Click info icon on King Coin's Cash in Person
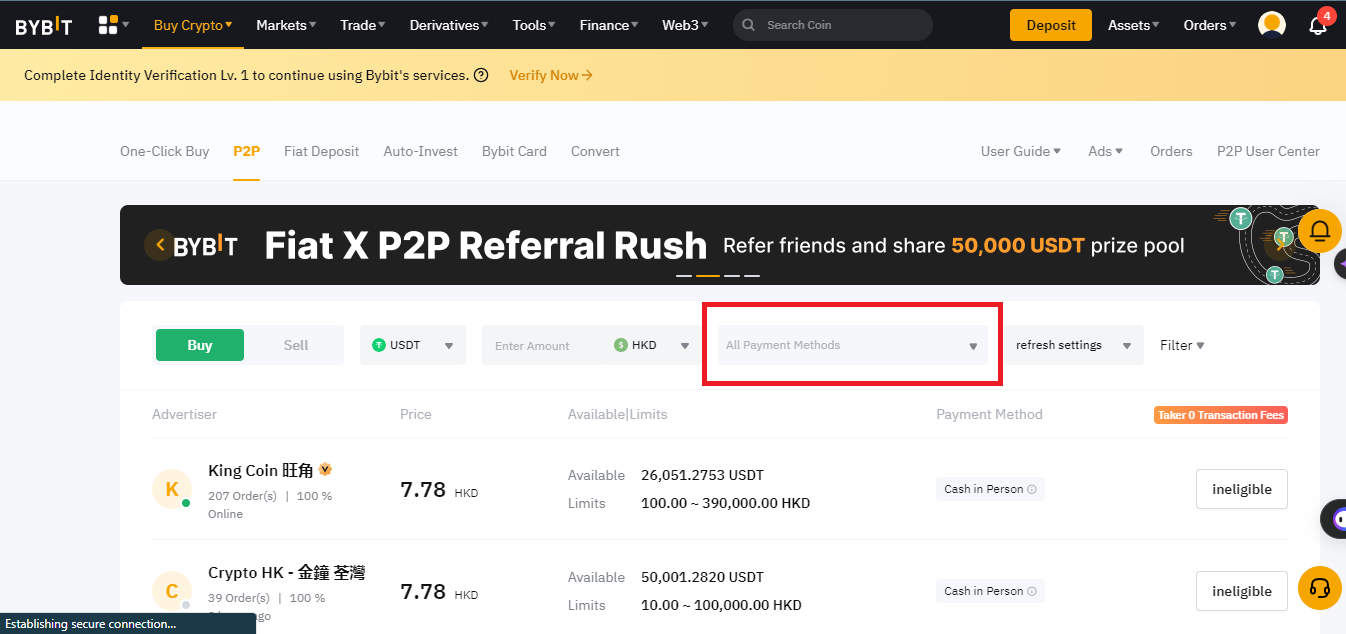The image size is (1346, 634). (1032, 489)
